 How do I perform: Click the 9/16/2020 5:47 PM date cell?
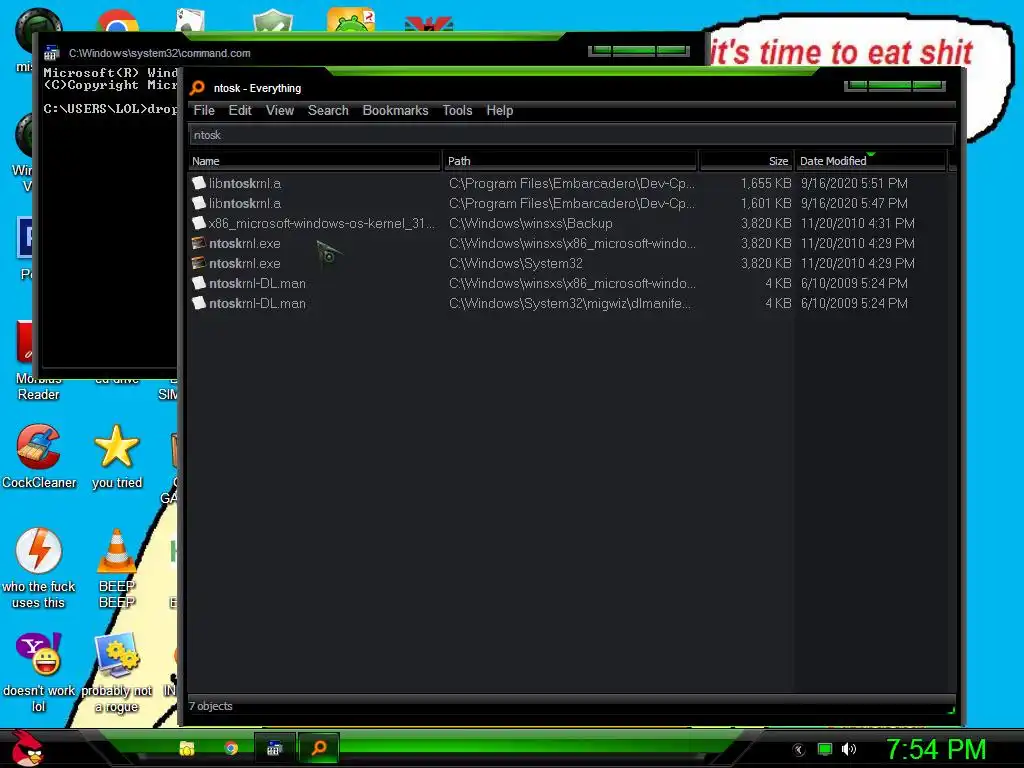point(854,203)
